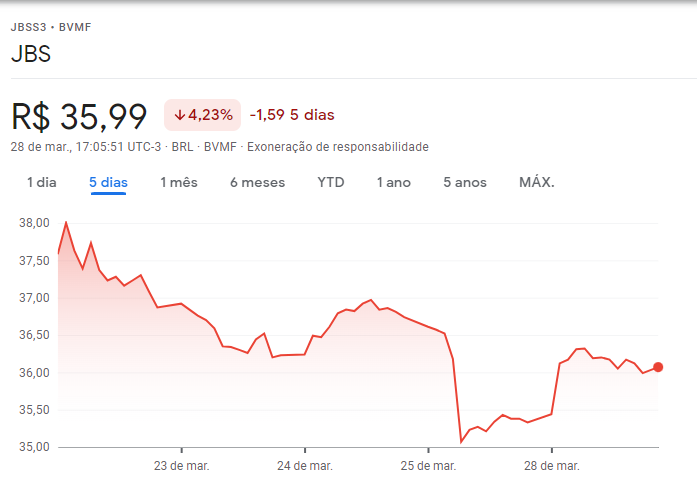Open the 5 anos chart range
Screen dimensions: 697x487
click(x=465, y=182)
